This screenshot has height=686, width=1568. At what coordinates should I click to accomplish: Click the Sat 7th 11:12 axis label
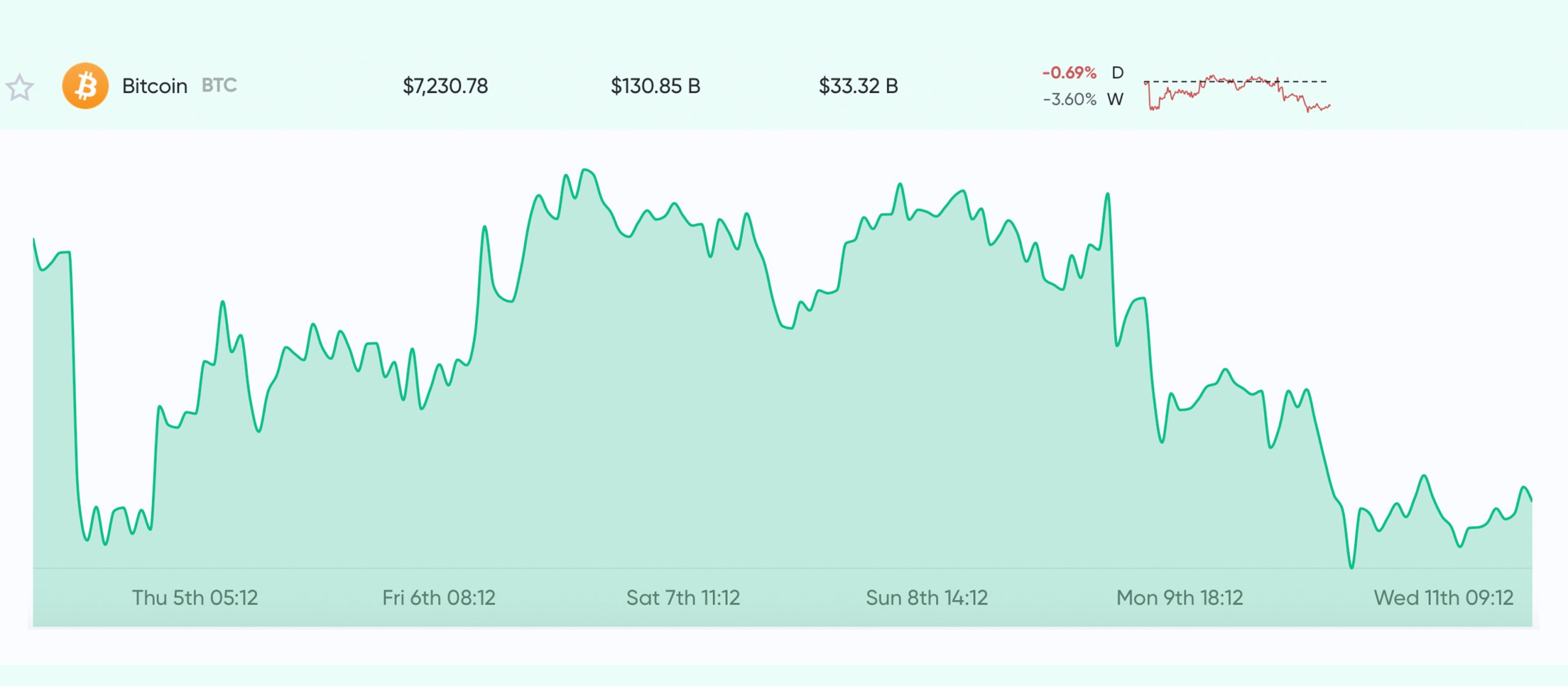pos(683,598)
